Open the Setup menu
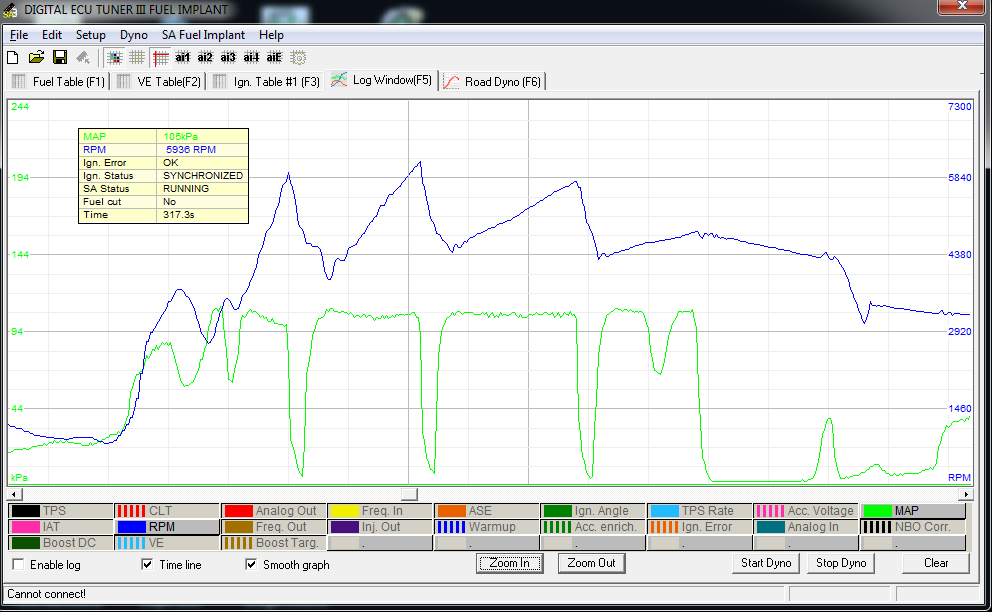The image size is (992, 612). pos(90,35)
